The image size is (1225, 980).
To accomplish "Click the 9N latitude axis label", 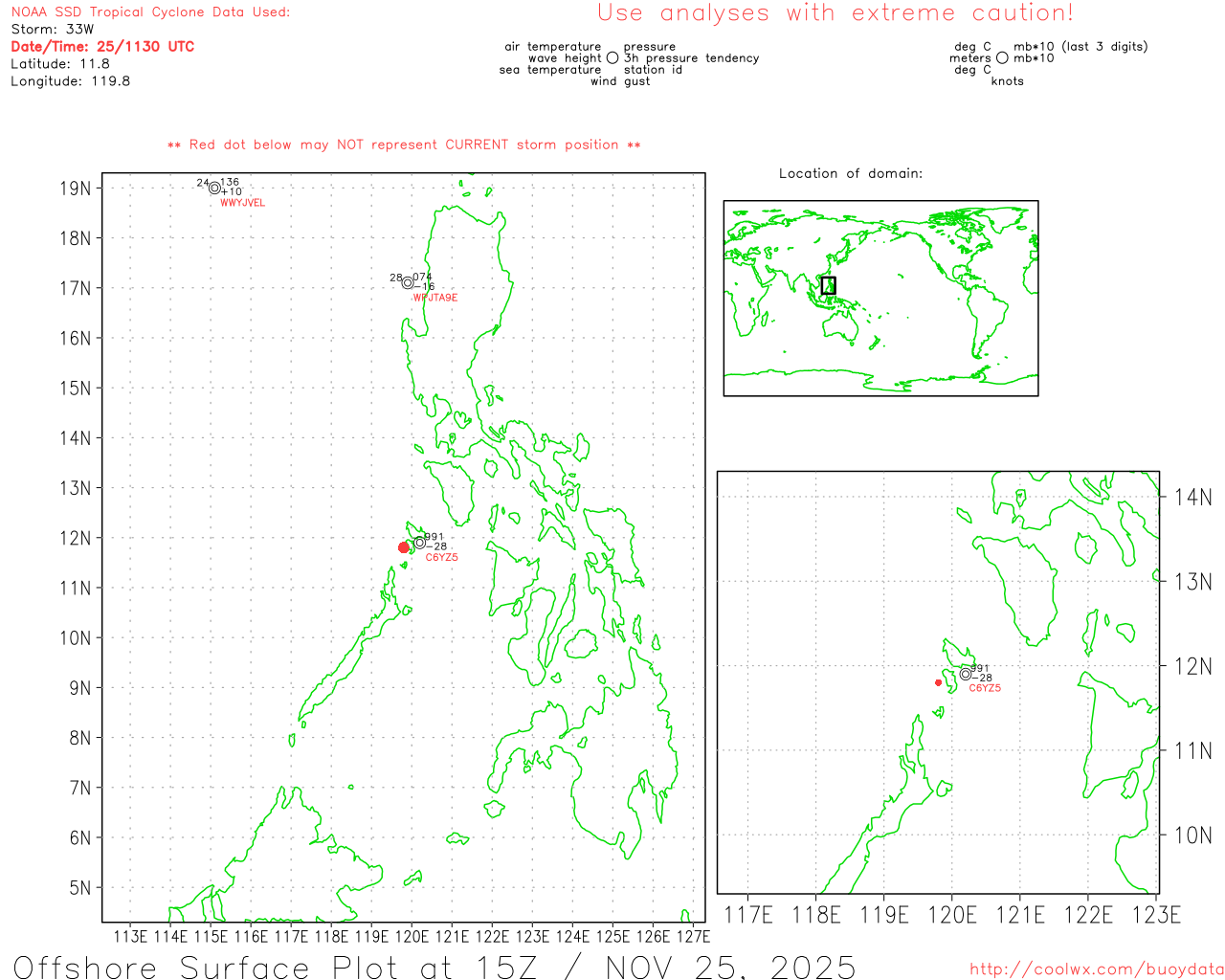I will coord(80,688).
